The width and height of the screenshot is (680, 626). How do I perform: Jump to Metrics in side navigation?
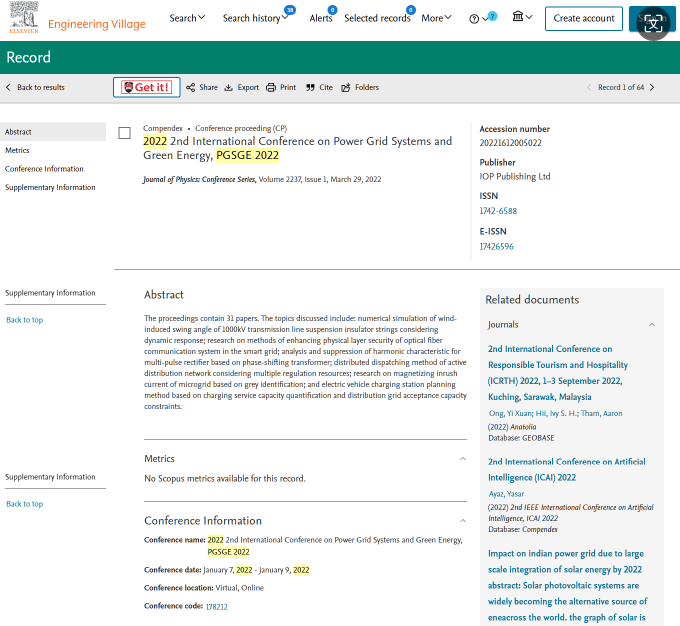coord(17,150)
